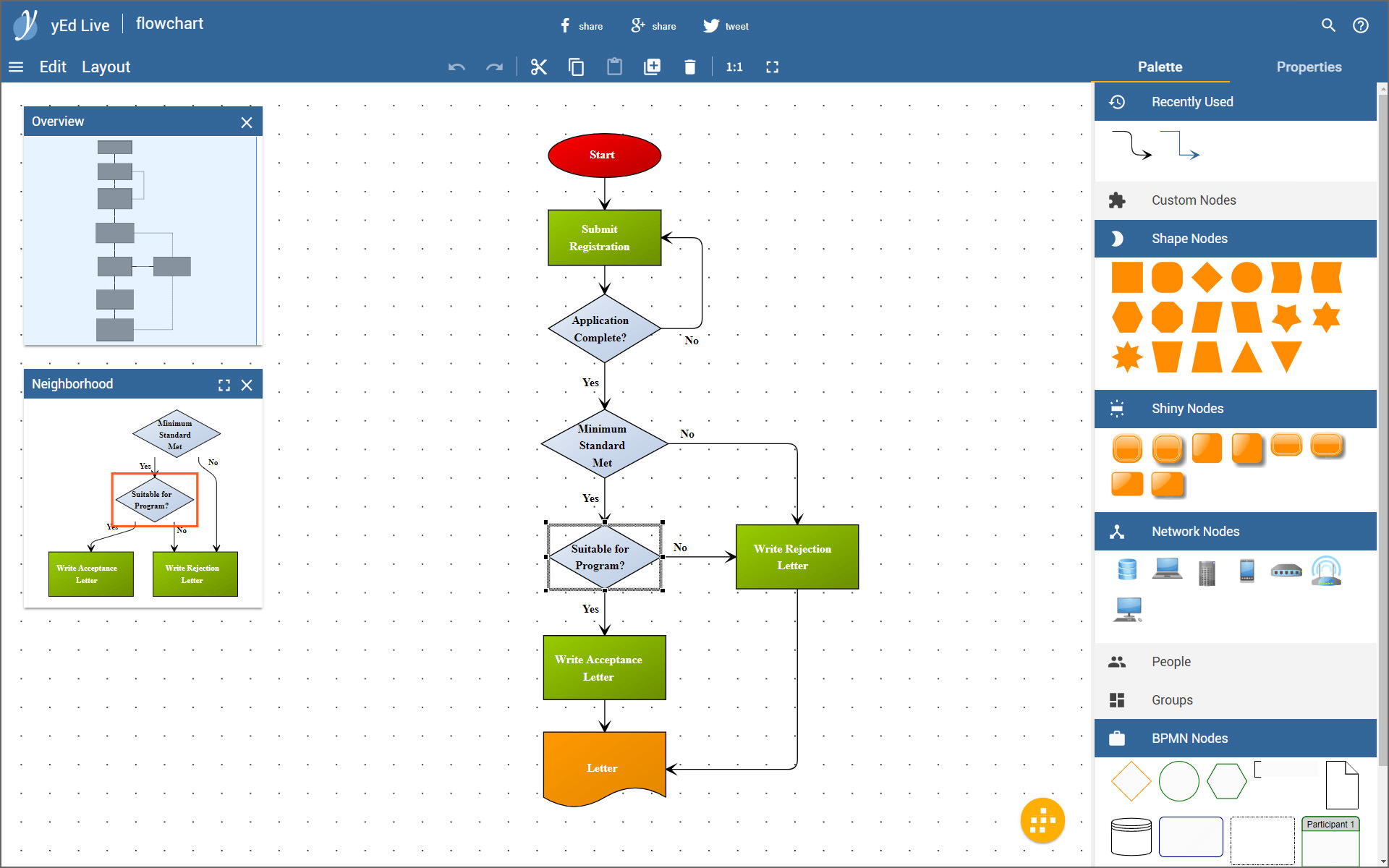Click the undo arrow icon
This screenshot has height=868, width=1389.
pos(457,67)
